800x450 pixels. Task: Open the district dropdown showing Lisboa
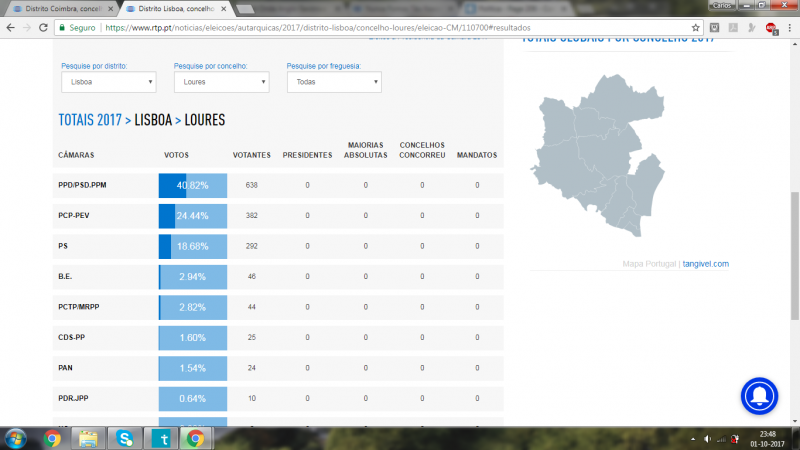coord(109,82)
